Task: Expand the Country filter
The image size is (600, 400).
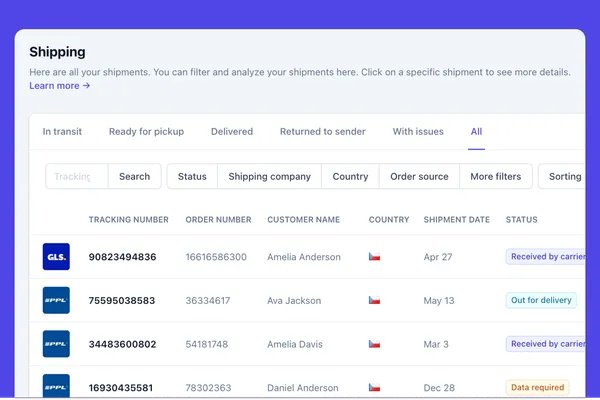Action: 350,177
